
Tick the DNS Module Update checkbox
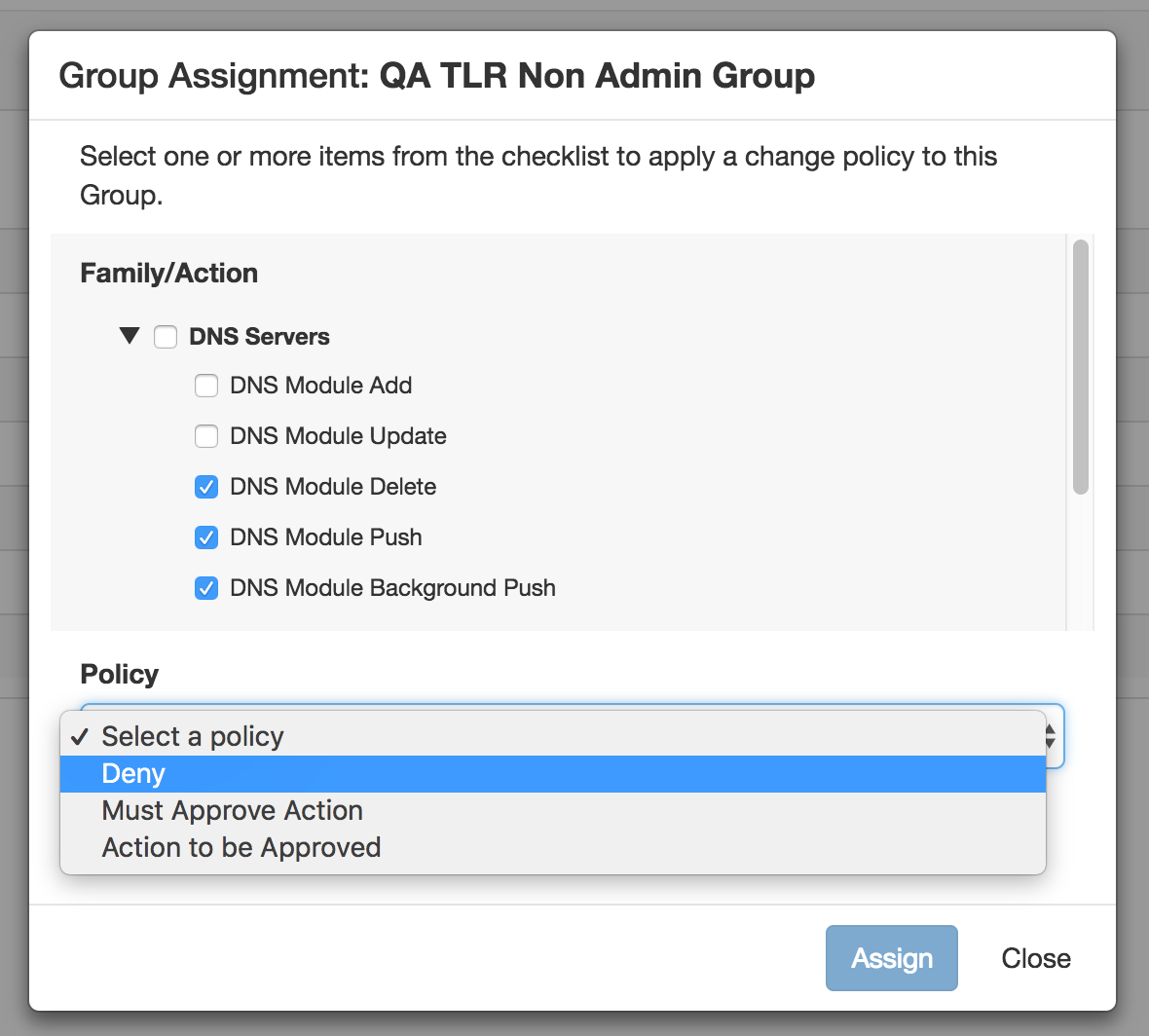[206, 436]
